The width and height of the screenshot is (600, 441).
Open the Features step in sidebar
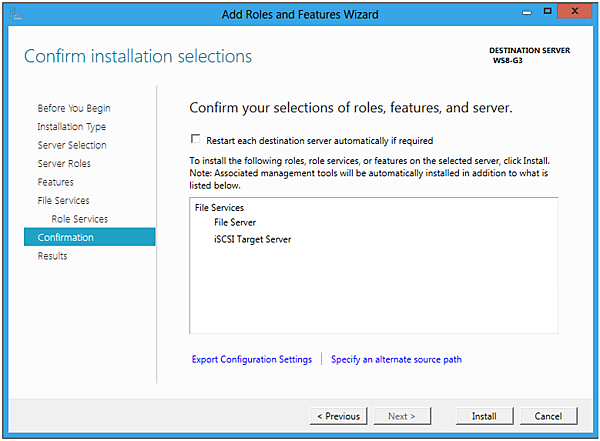coord(55,182)
